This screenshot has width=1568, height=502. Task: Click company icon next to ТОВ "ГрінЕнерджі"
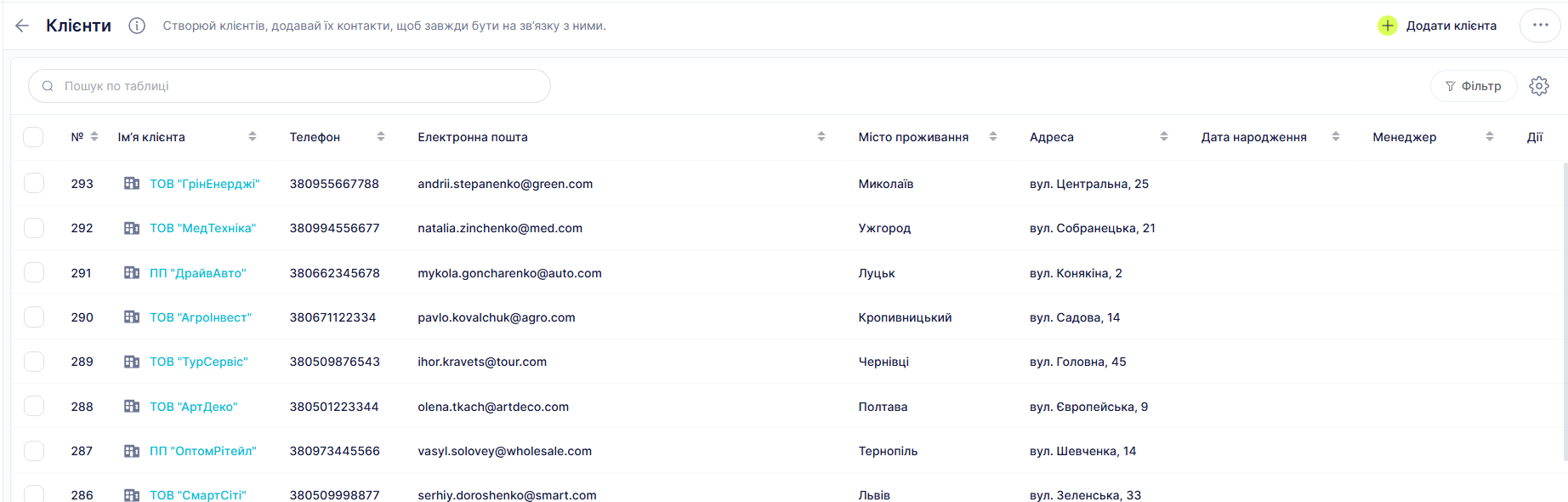click(x=132, y=184)
